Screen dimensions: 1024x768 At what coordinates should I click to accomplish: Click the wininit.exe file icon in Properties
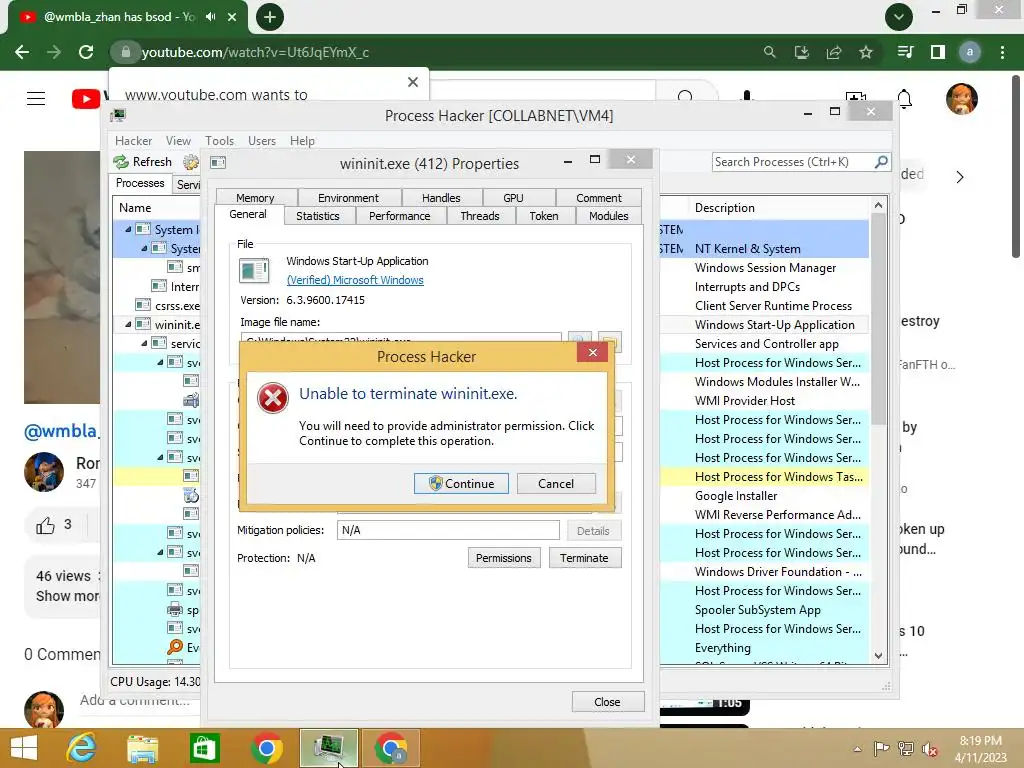(254, 270)
